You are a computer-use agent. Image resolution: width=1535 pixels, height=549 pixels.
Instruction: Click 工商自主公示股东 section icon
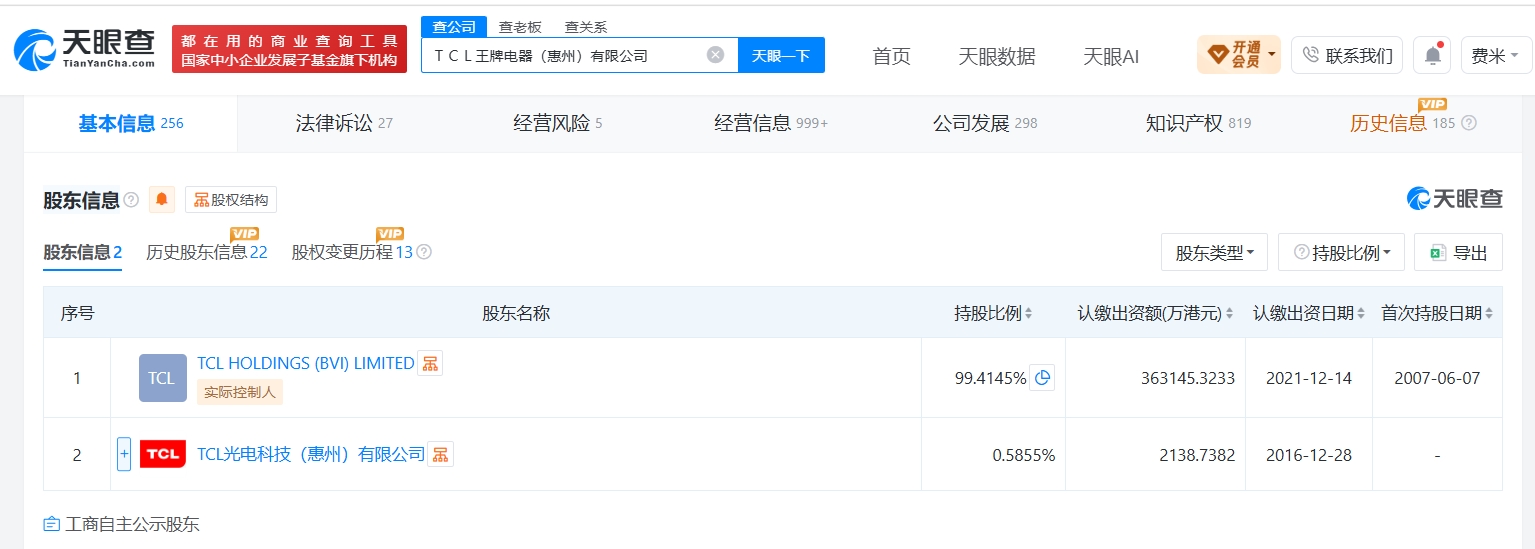point(52,524)
